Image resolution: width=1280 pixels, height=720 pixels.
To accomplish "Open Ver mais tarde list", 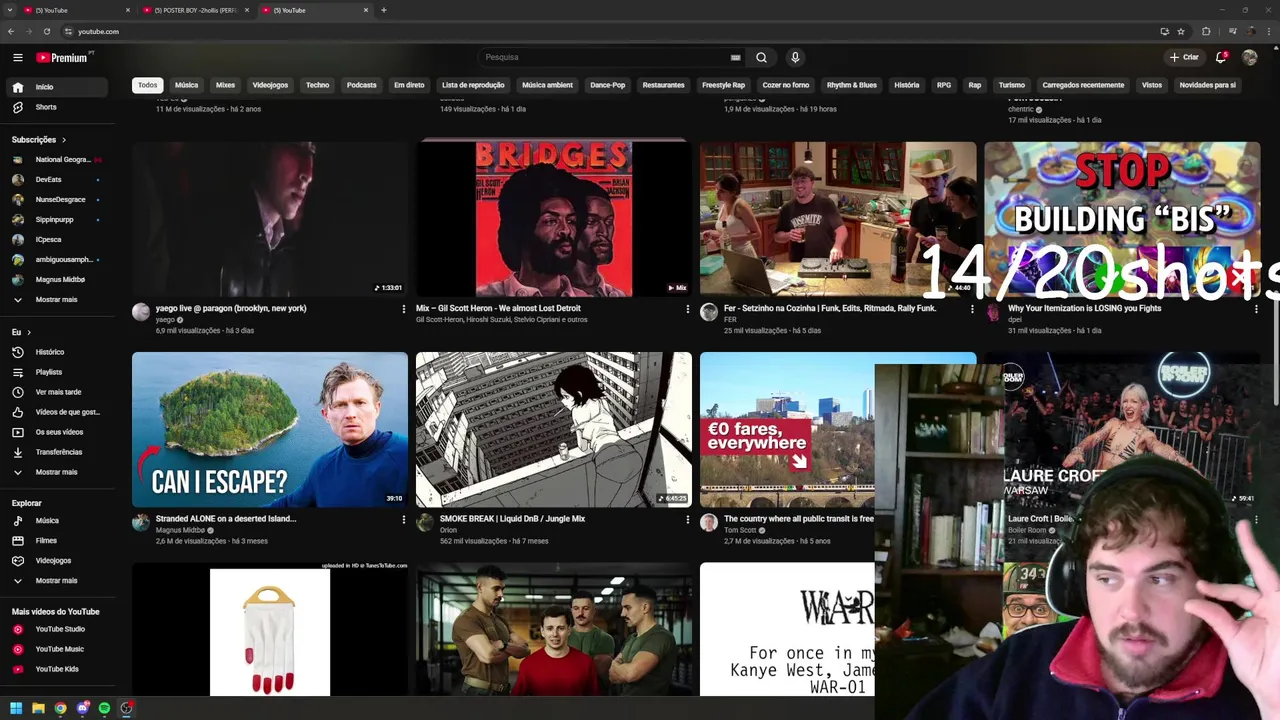I will tap(57, 392).
